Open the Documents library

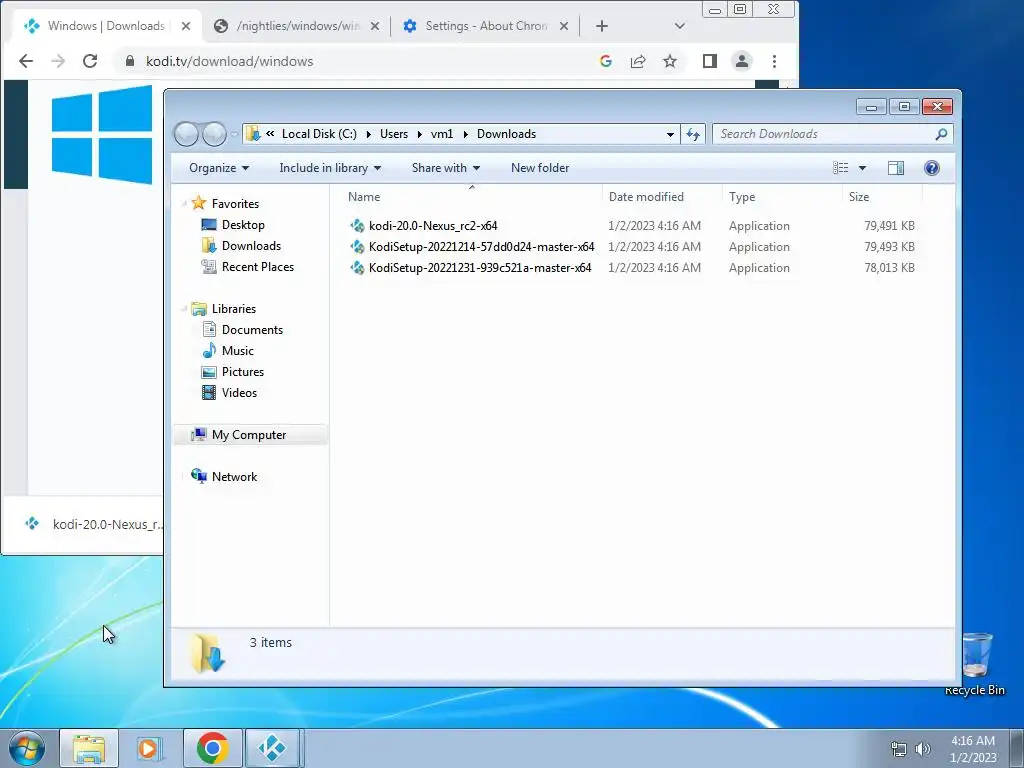tap(252, 330)
